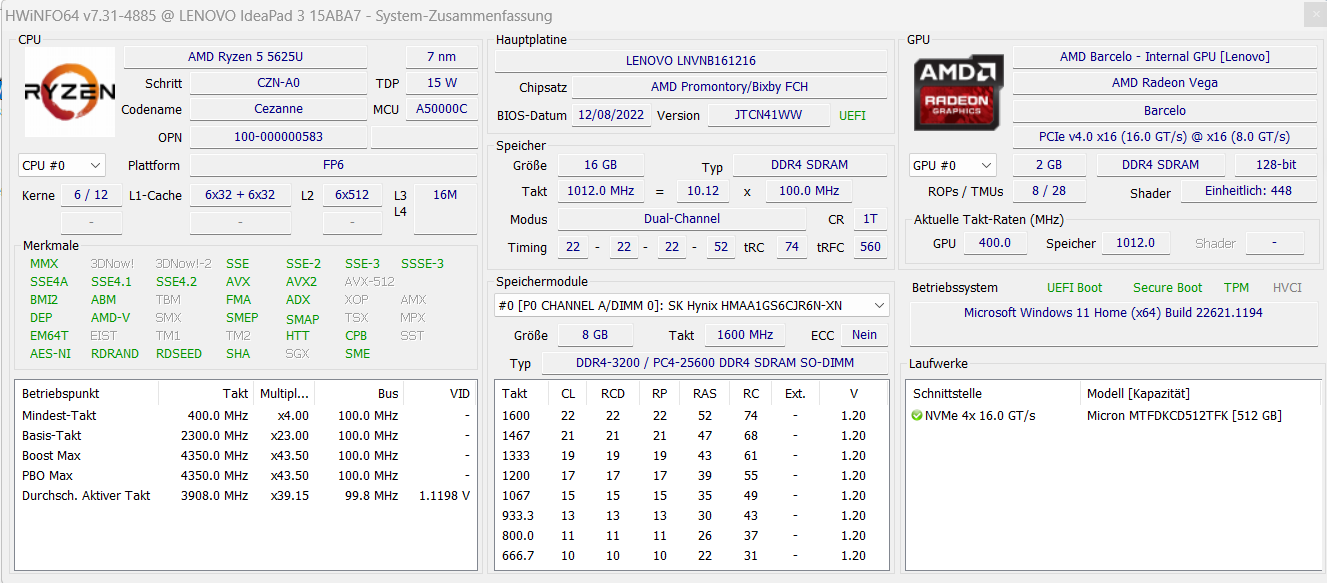Select the Basis-Takt row
Screen dimensions: 1327x583
pos(246,435)
